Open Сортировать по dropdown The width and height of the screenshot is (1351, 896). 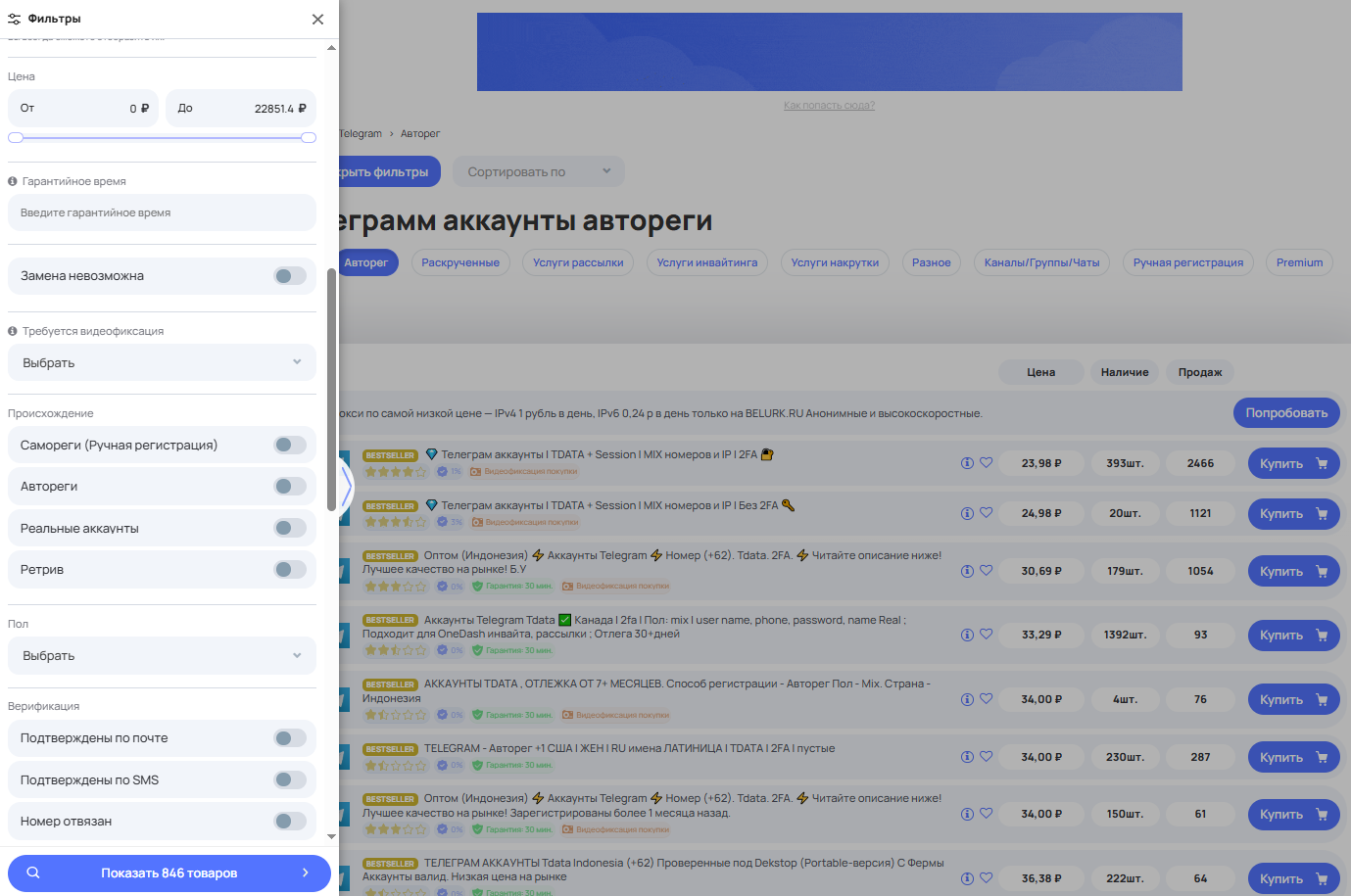click(539, 172)
